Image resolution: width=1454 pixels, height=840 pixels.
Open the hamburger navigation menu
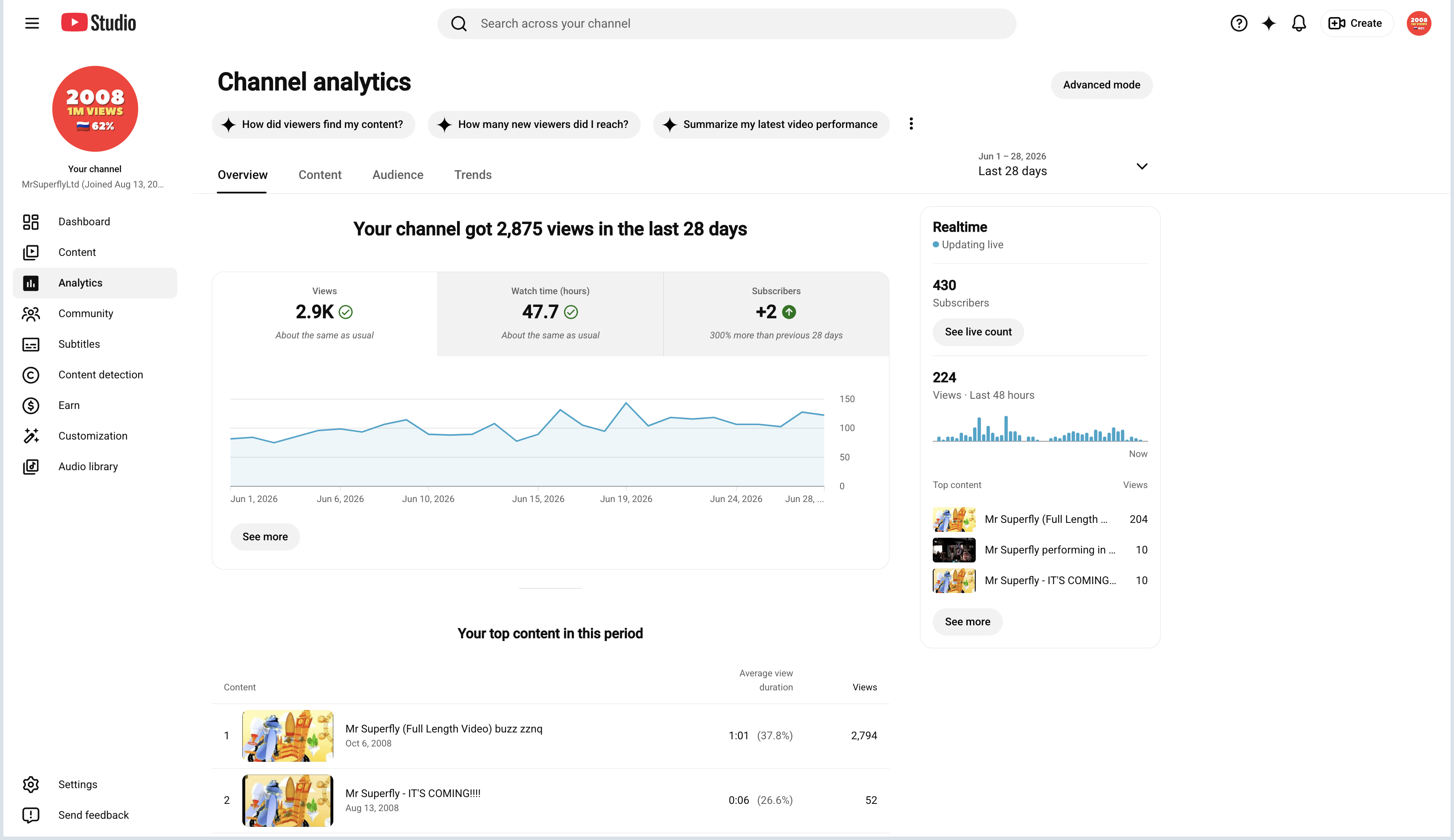[32, 23]
